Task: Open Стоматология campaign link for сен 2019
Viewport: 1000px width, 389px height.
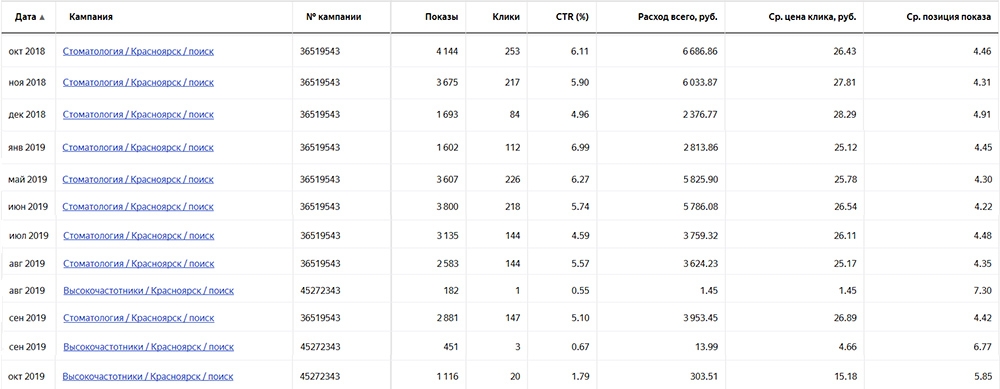Action: [x=138, y=318]
